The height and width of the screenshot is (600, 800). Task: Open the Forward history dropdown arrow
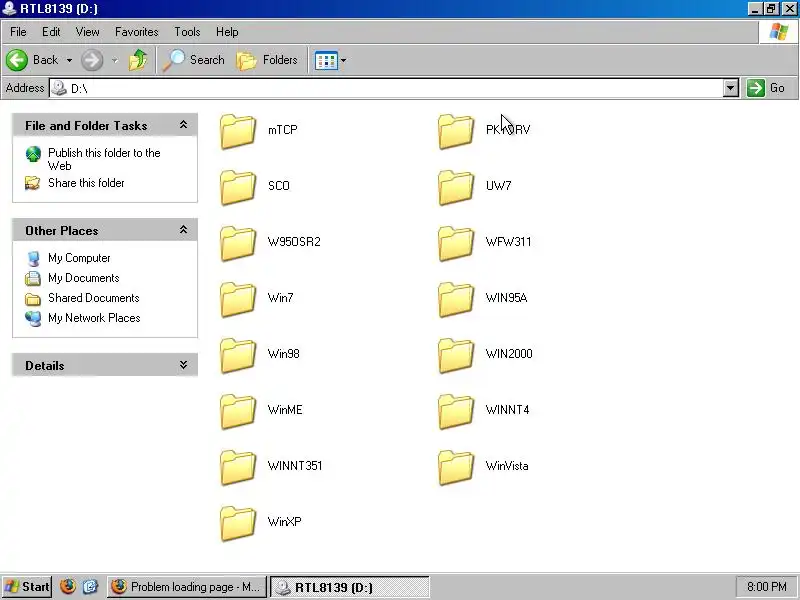(x=115, y=60)
